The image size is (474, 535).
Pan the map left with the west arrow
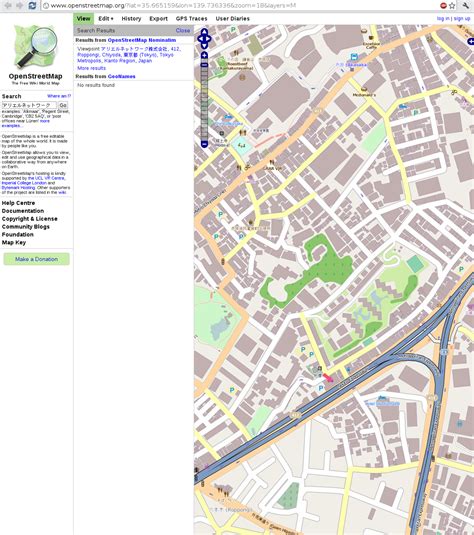[200, 39]
